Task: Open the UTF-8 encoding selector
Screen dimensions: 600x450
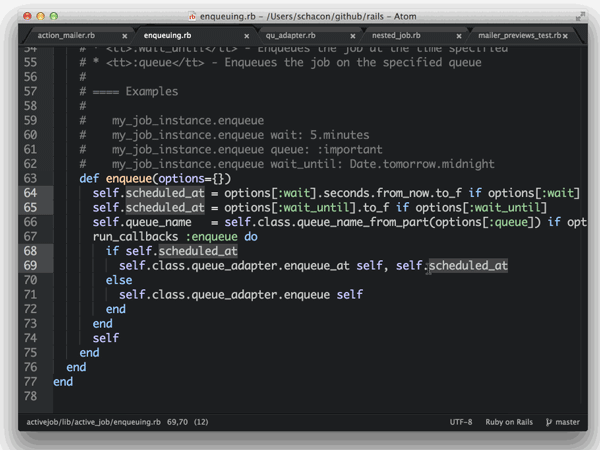Action: pos(461,423)
